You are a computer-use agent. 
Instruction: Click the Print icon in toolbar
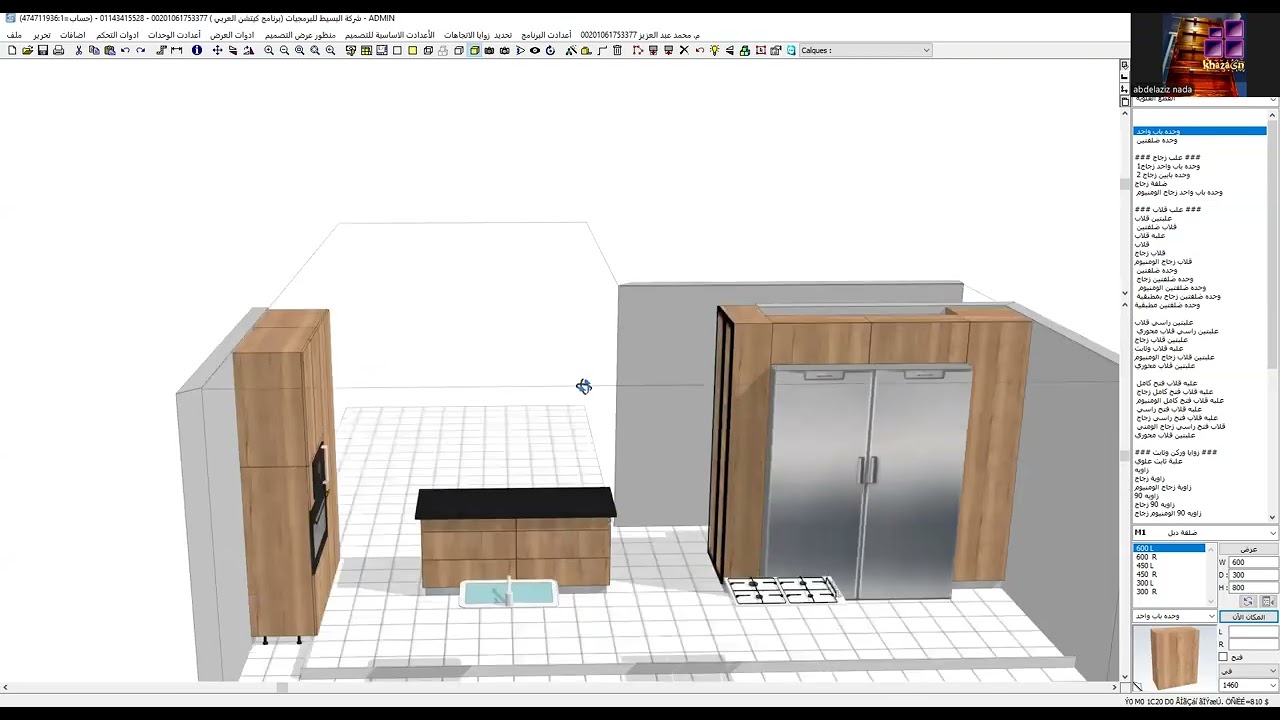[59, 50]
